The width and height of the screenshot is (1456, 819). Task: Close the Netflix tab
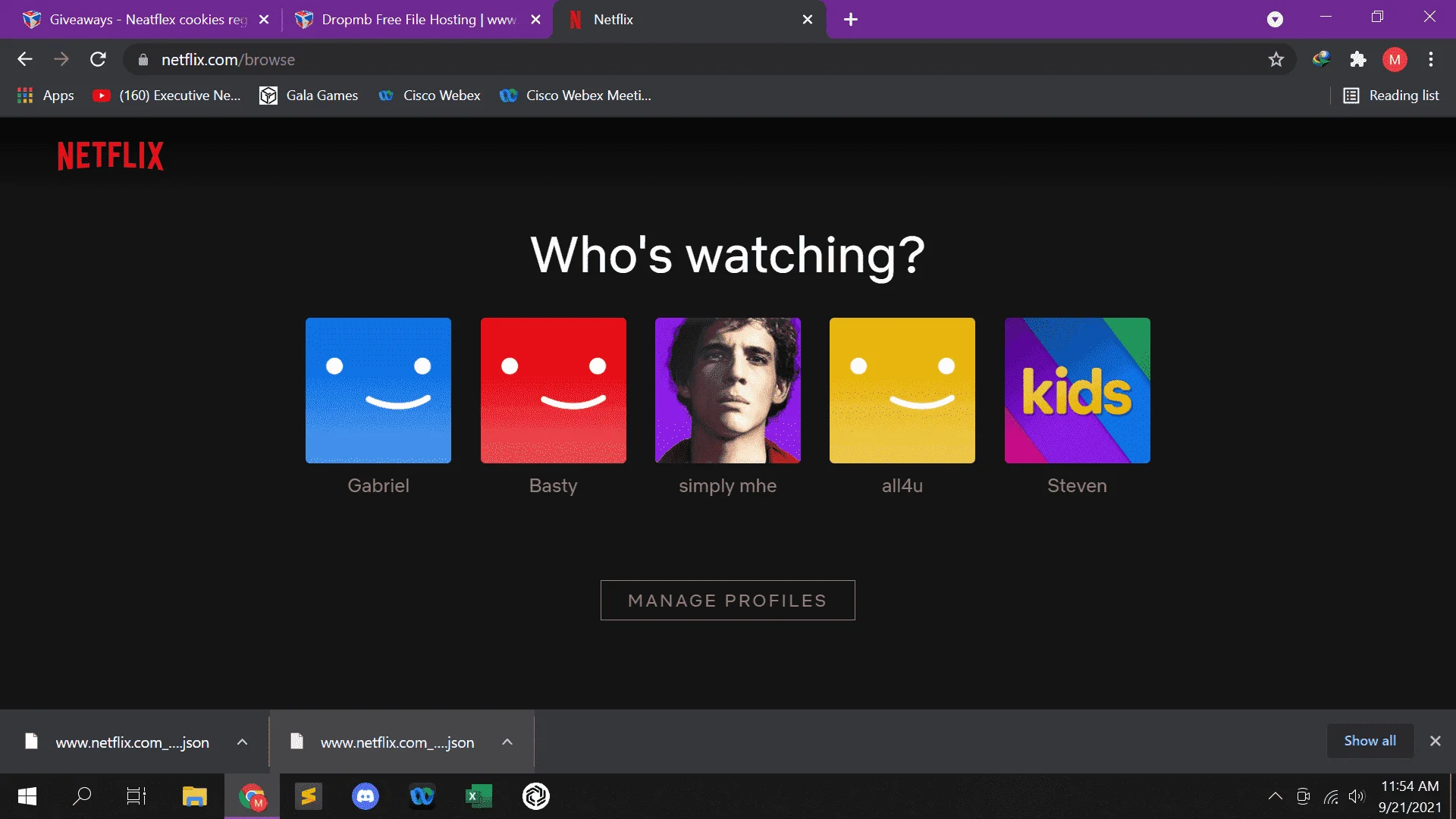[x=808, y=20]
